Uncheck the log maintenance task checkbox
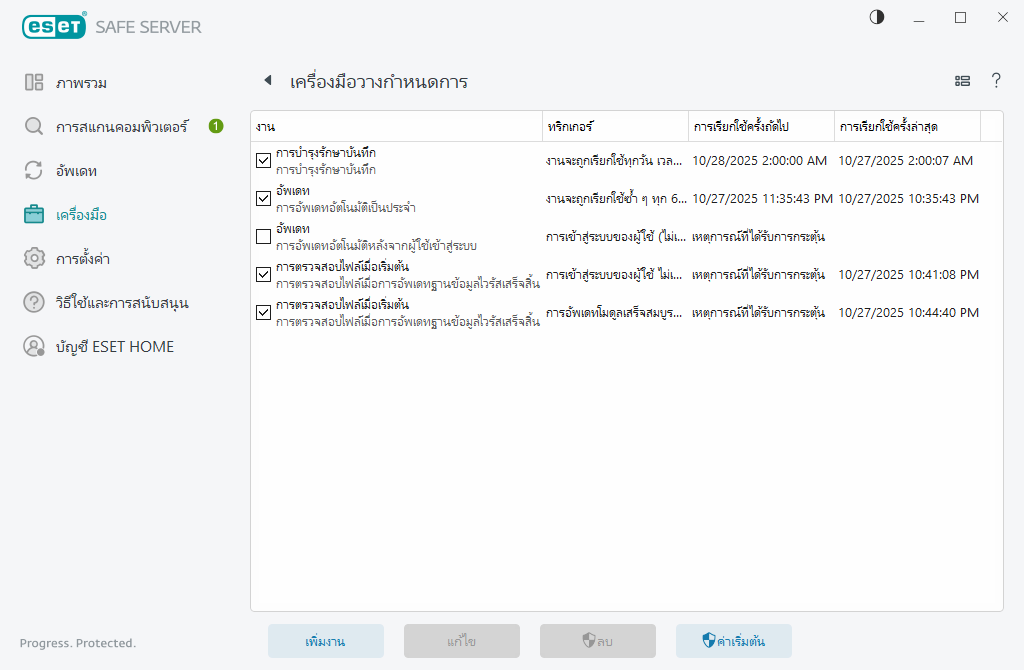 (x=263, y=161)
